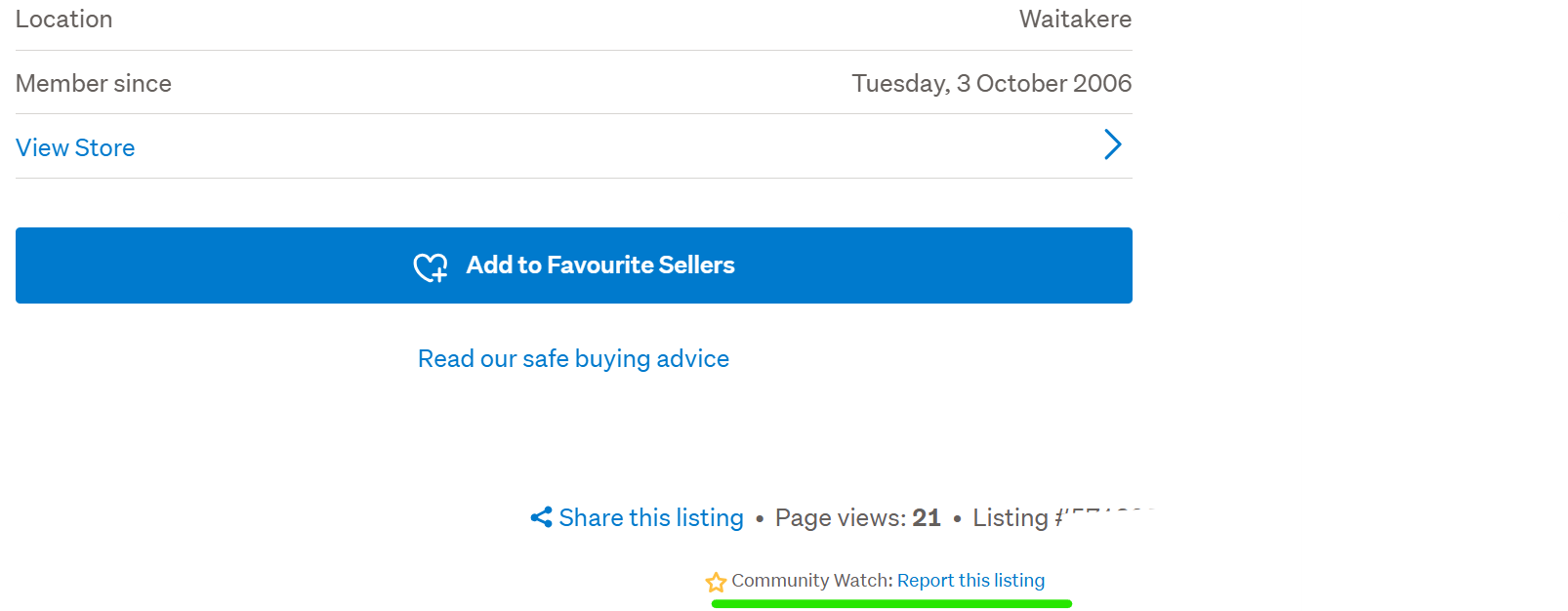The image size is (1568, 611).
Task: Open the View Store link
Action: pyautogui.click(x=75, y=147)
